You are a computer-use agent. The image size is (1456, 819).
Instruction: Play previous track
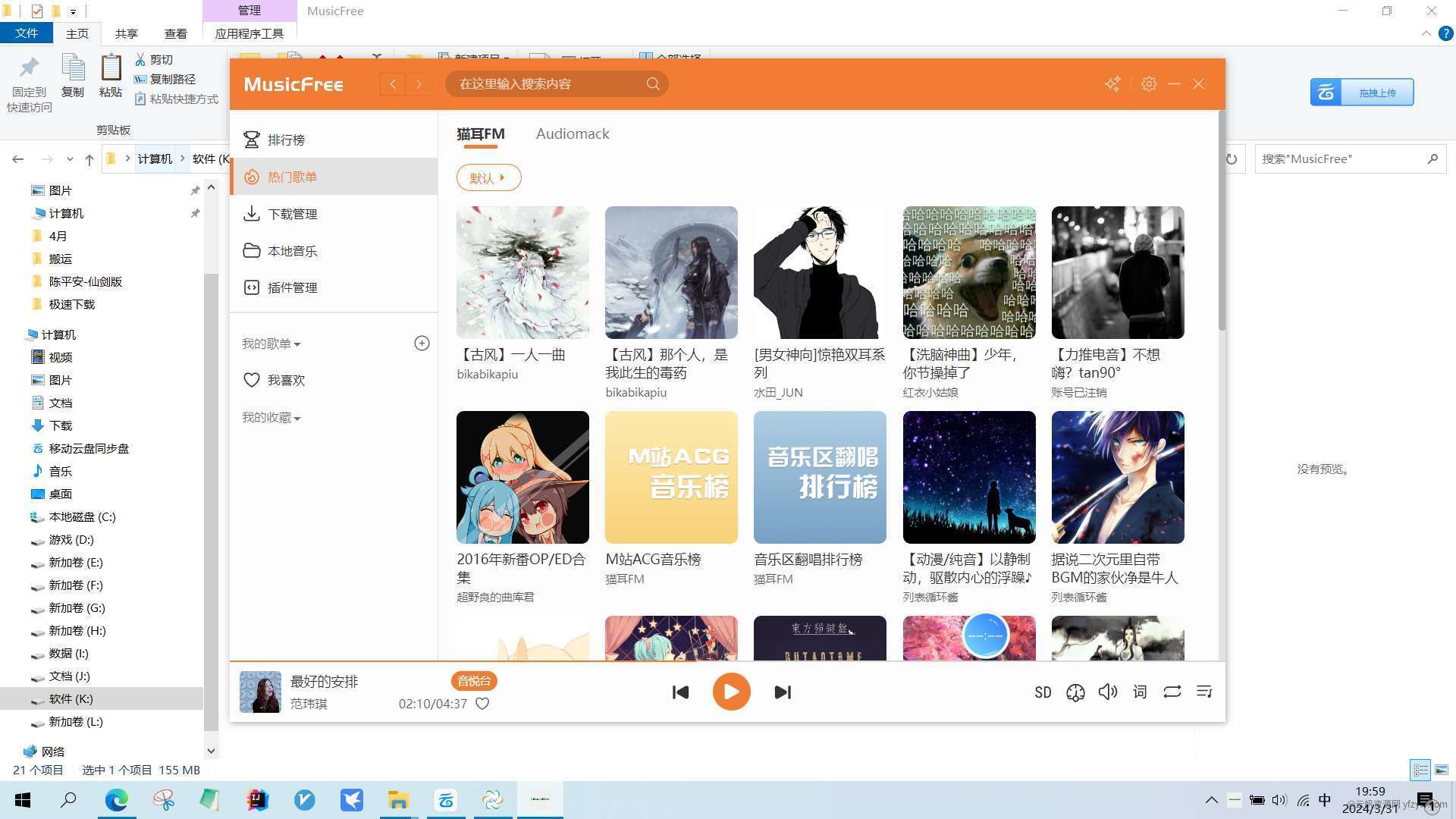[x=680, y=692]
